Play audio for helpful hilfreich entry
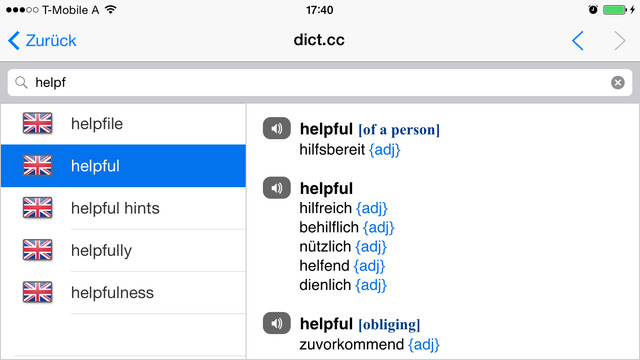 (276, 188)
